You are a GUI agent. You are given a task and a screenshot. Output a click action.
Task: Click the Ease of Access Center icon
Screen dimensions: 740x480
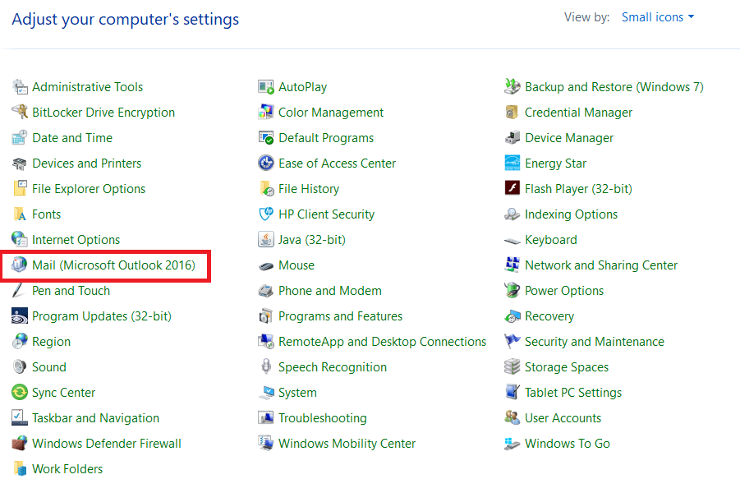(266, 163)
